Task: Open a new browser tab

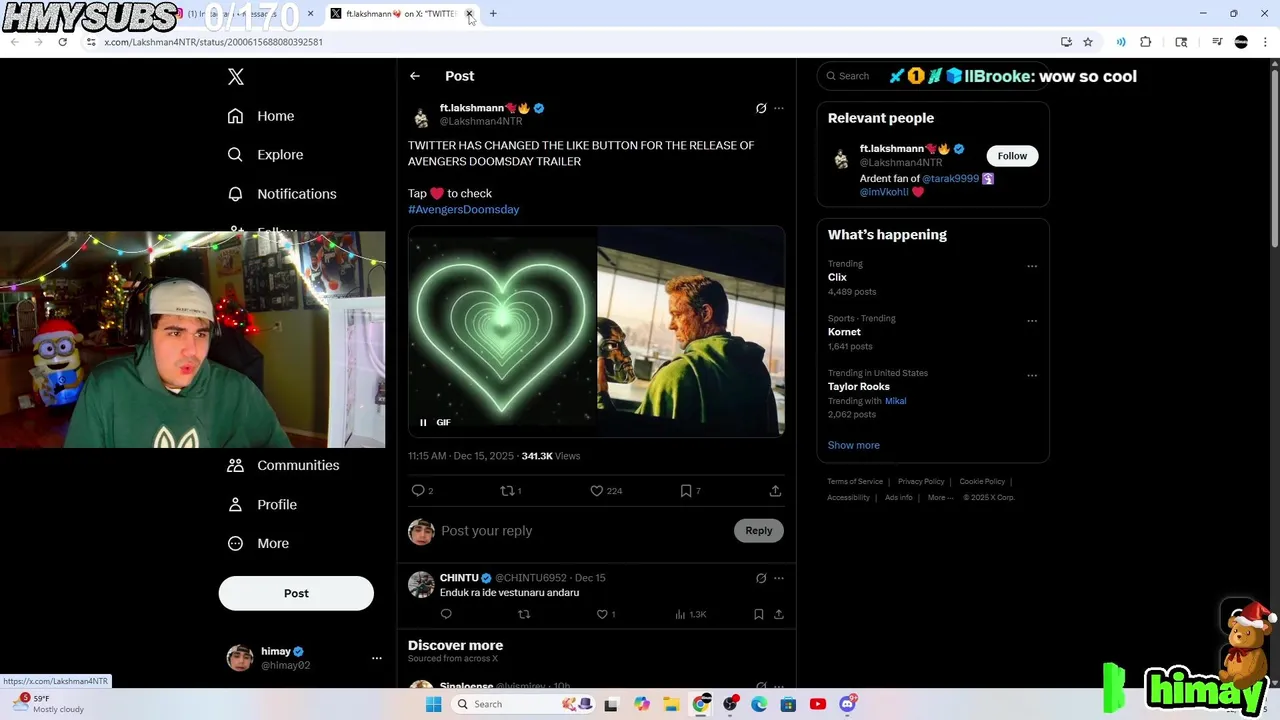Action: point(493,14)
